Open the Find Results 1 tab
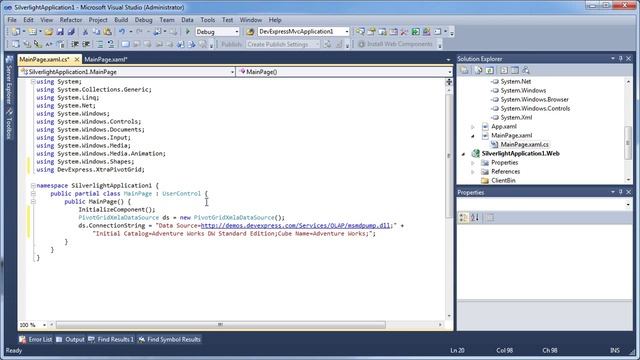 pyautogui.click(x=111, y=339)
